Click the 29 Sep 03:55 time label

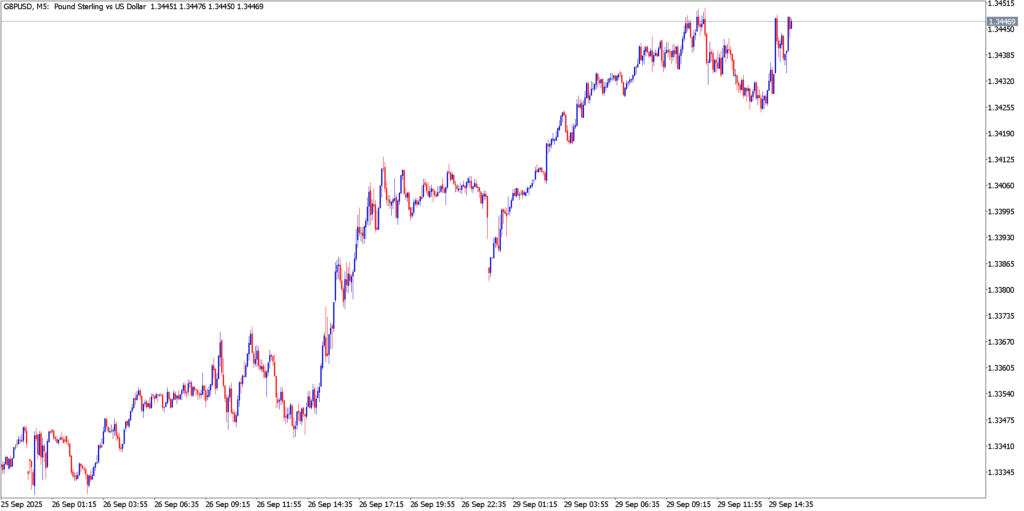point(590,504)
